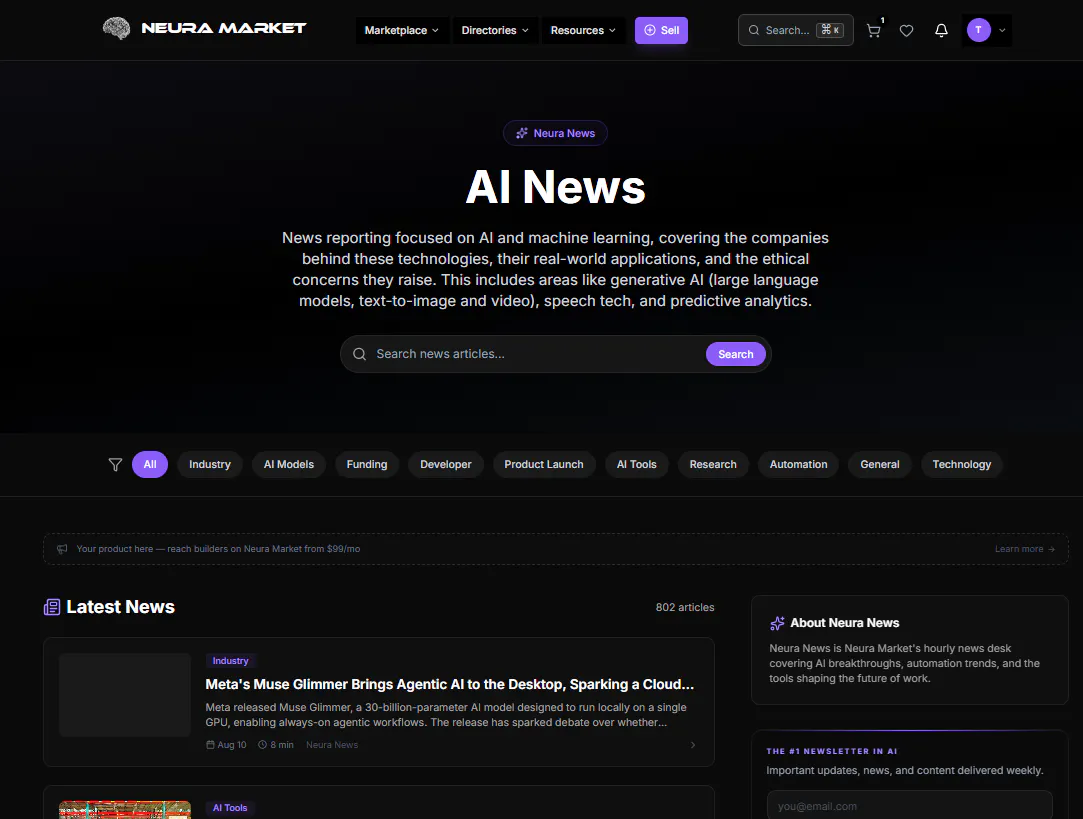
Task: Select the All category filter
Action: [150, 465]
